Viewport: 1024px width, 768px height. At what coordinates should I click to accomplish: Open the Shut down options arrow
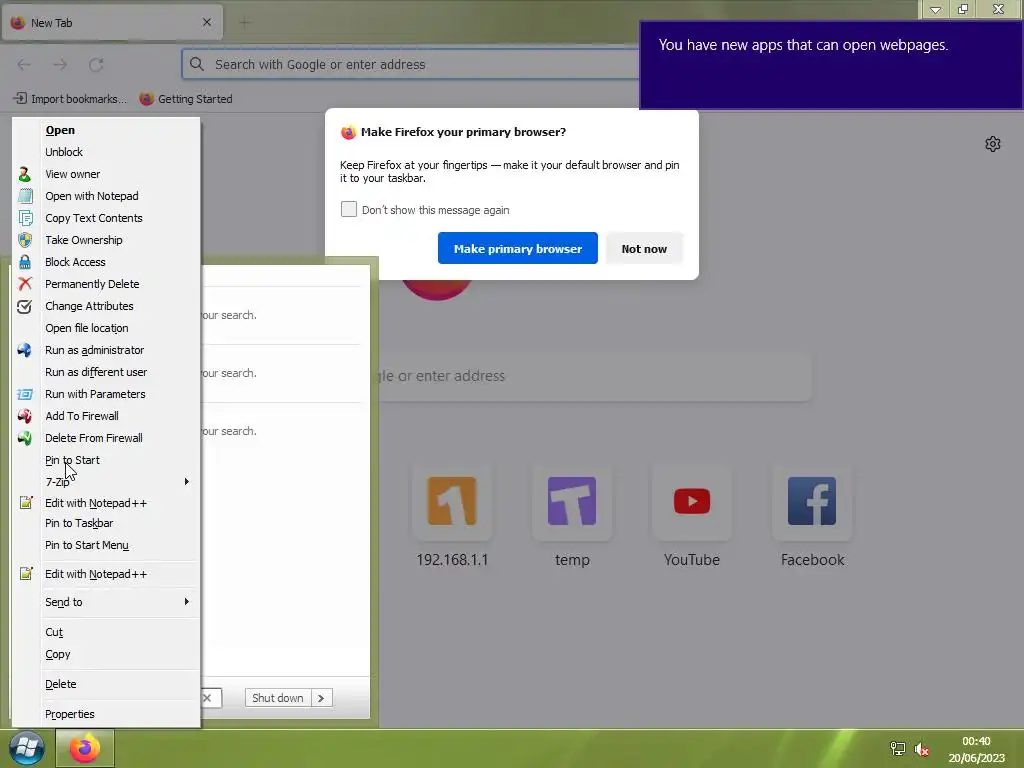(321, 698)
